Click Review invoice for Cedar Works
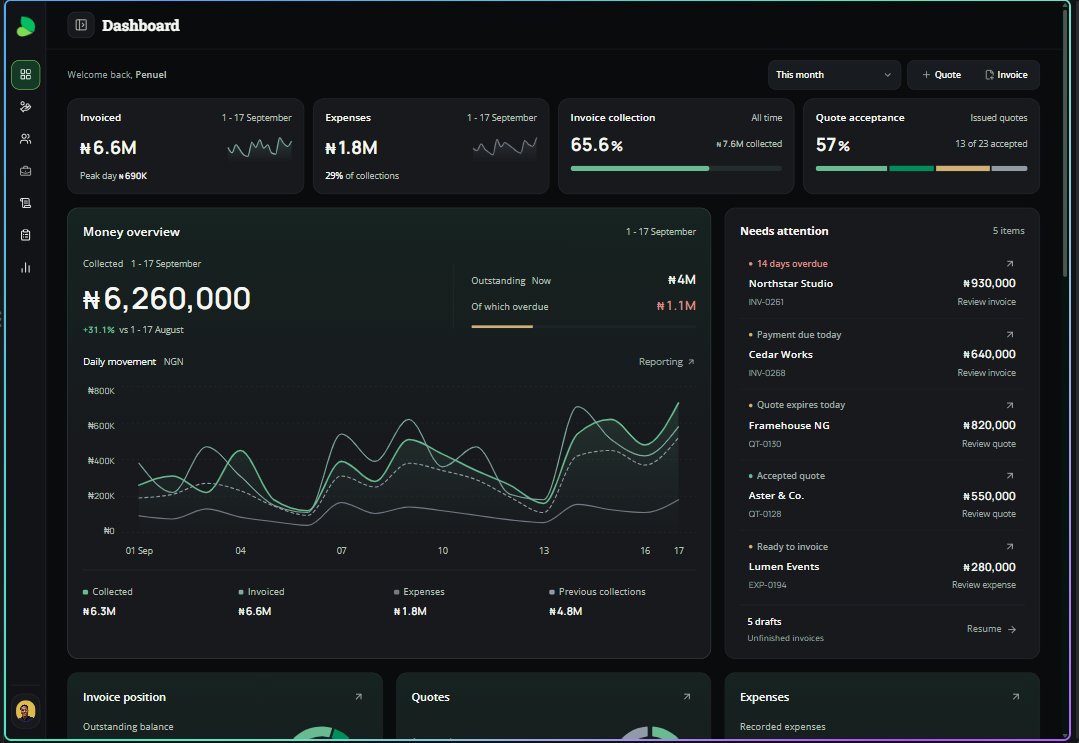 click(986, 373)
